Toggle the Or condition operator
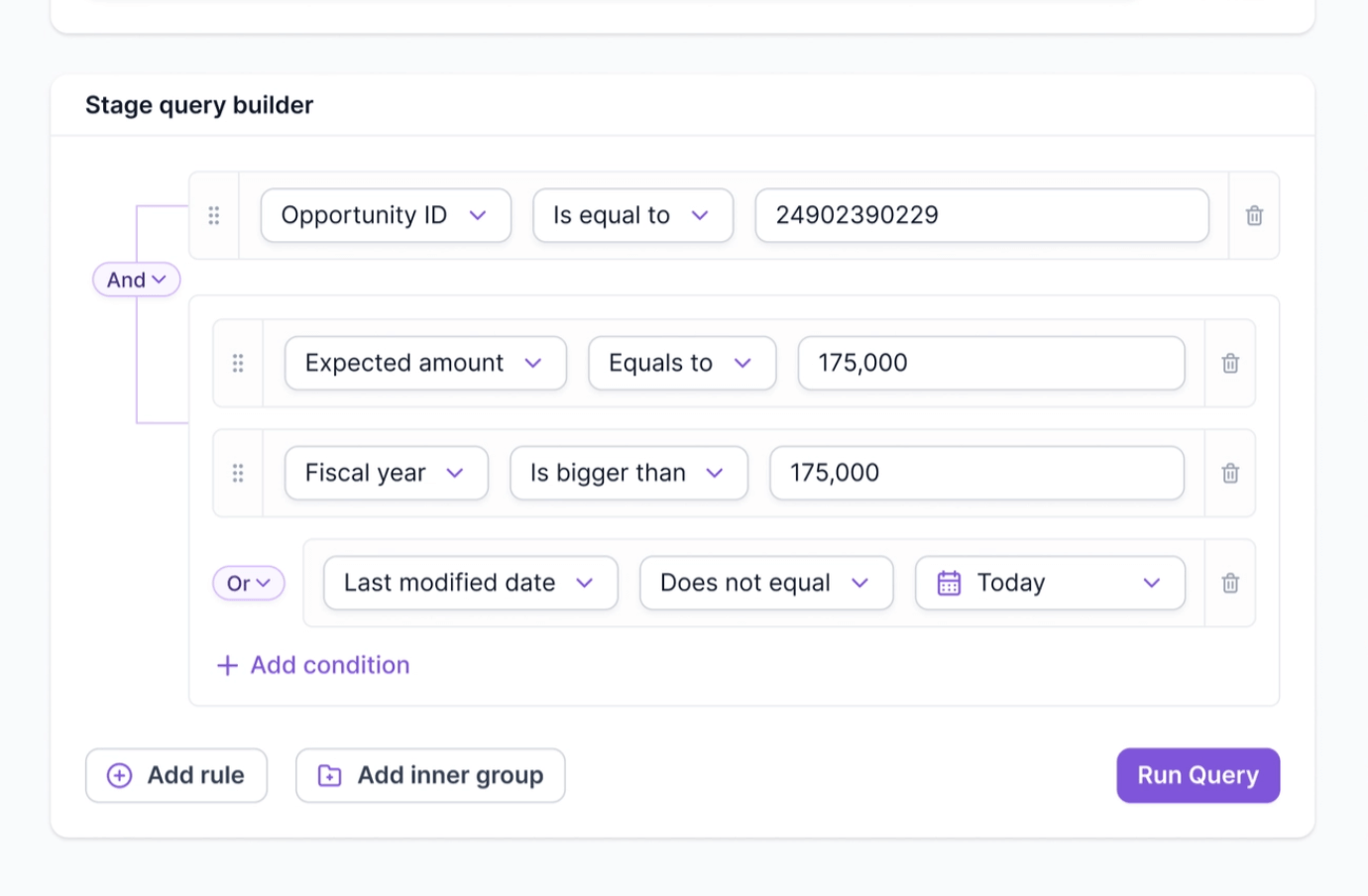The width and height of the screenshot is (1368, 896). (x=248, y=583)
